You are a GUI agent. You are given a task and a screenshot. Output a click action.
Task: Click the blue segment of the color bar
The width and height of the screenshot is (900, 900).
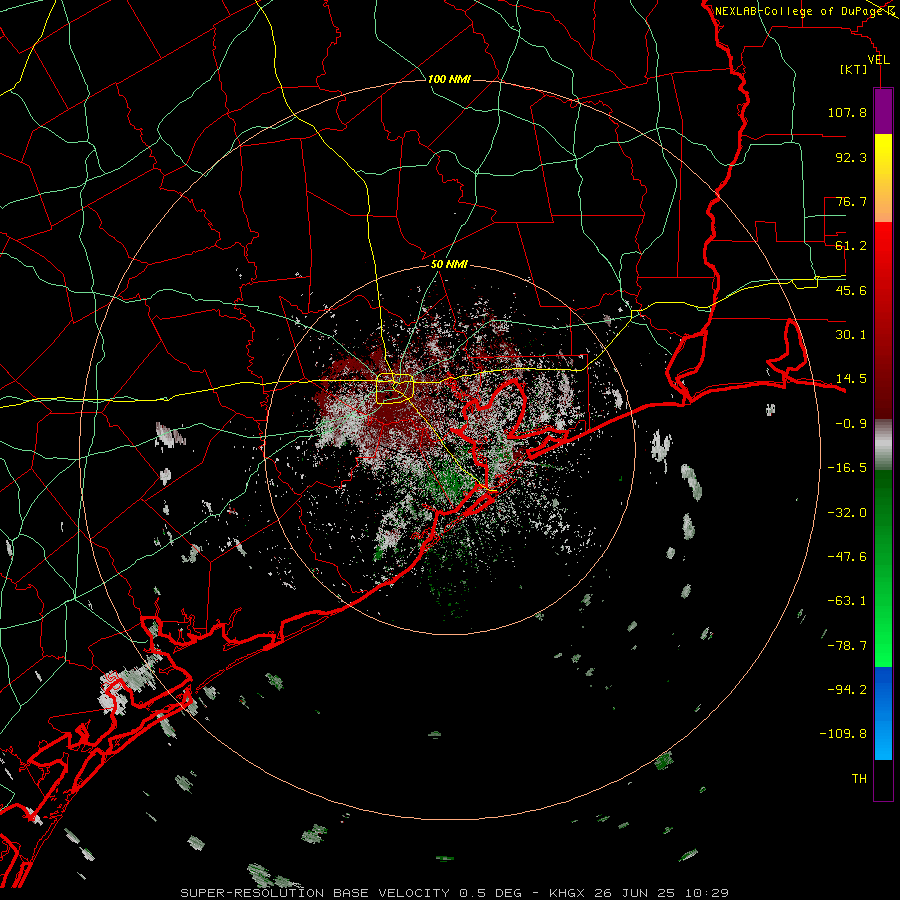point(883,713)
